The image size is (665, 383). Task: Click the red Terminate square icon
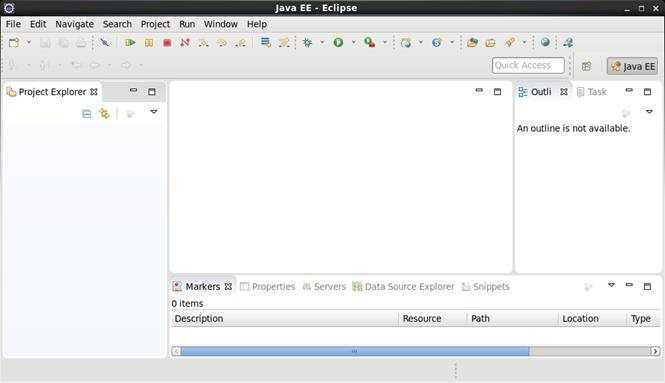coord(167,42)
